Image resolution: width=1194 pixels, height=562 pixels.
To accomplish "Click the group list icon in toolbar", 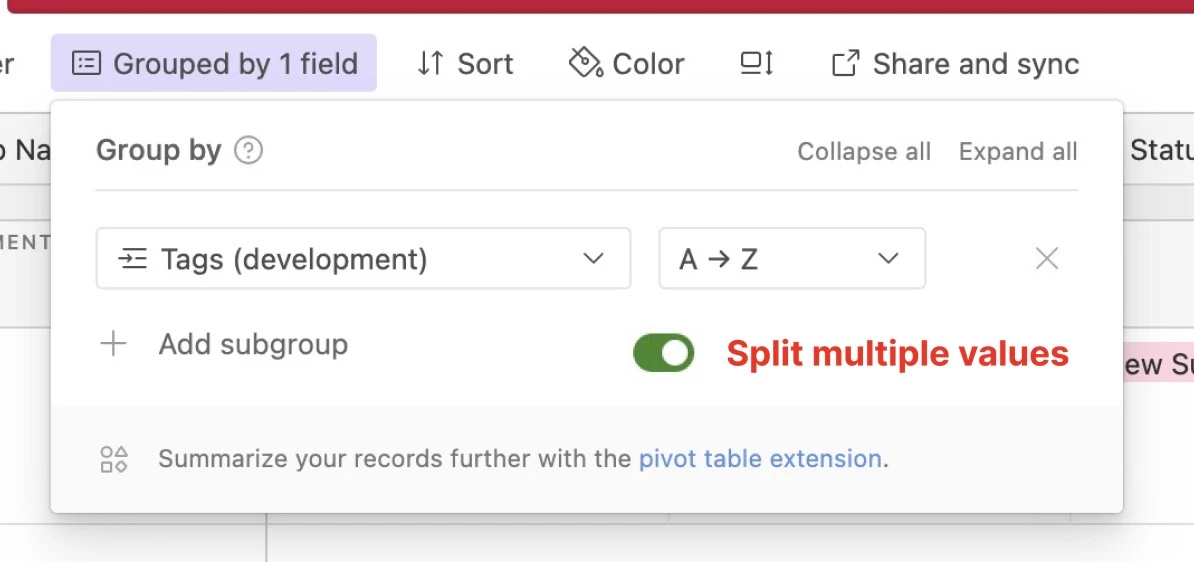I will [x=86, y=63].
